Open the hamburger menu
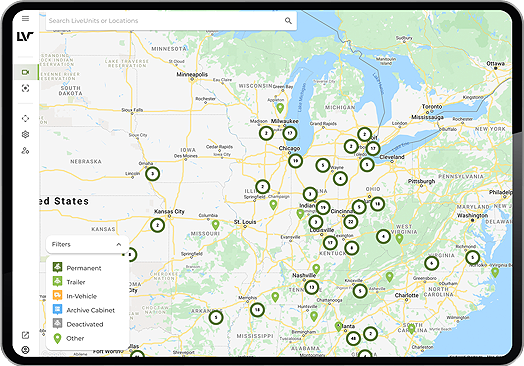Image resolution: width=524 pixels, height=366 pixels. coord(25,18)
